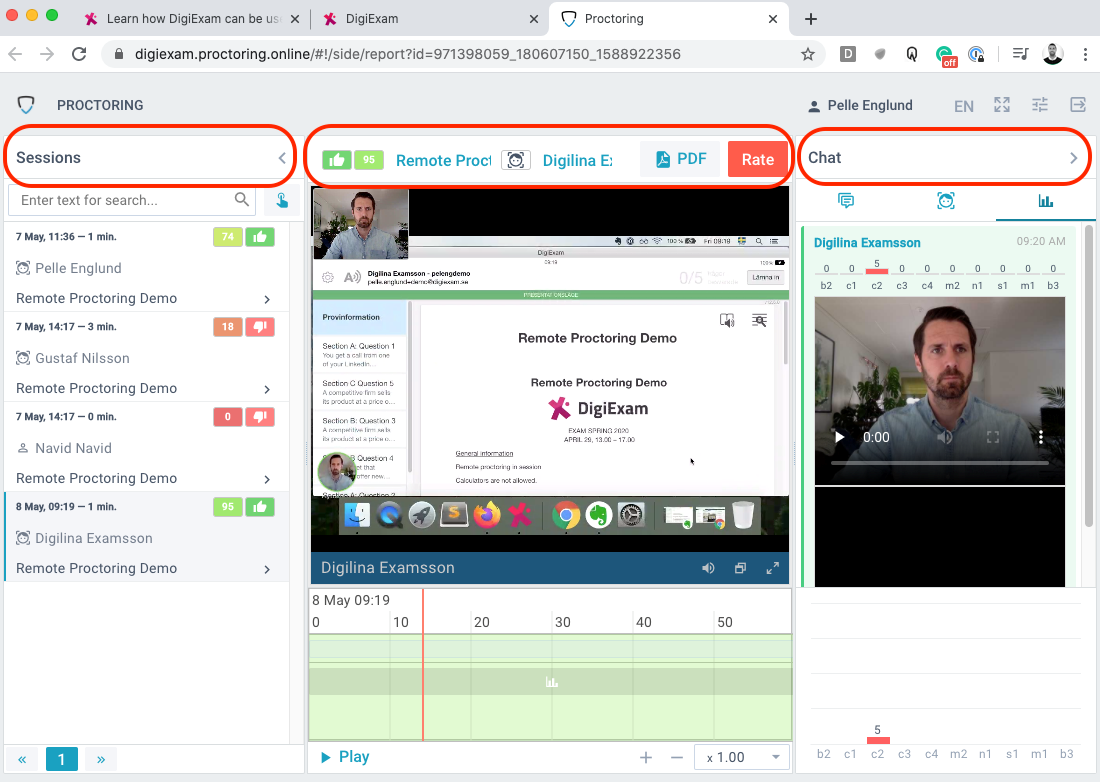This screenshot has width=1100, height=782.
Task: Click the red timeline playhead marker
Action: point(423,664)
